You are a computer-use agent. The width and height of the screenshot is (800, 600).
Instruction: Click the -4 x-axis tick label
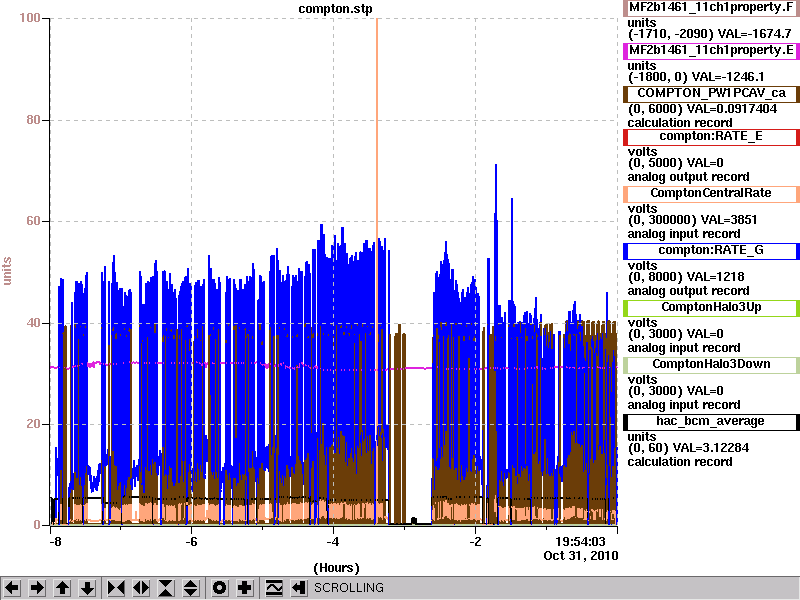333,542
